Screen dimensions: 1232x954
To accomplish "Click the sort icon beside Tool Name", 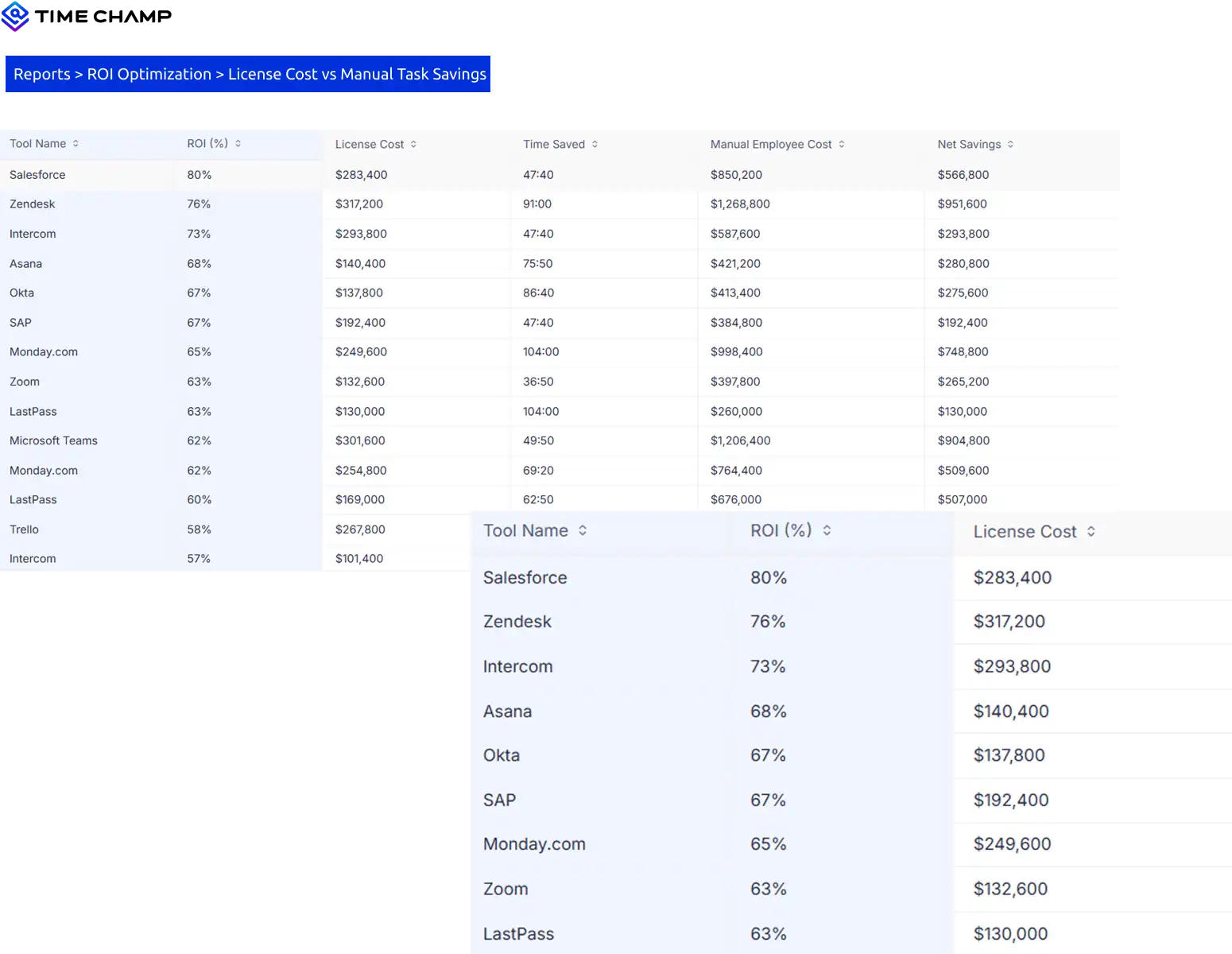I will pyautogui.click(x=76, y=143).
